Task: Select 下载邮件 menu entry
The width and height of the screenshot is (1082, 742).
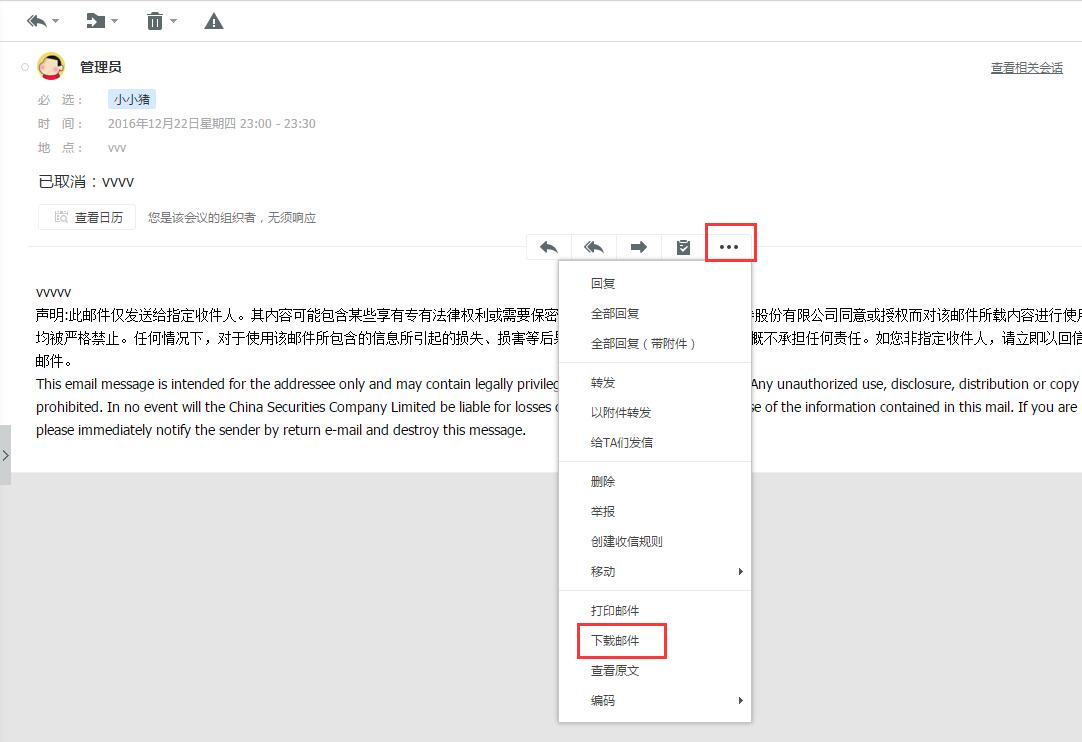Action: tap(615, 640)
